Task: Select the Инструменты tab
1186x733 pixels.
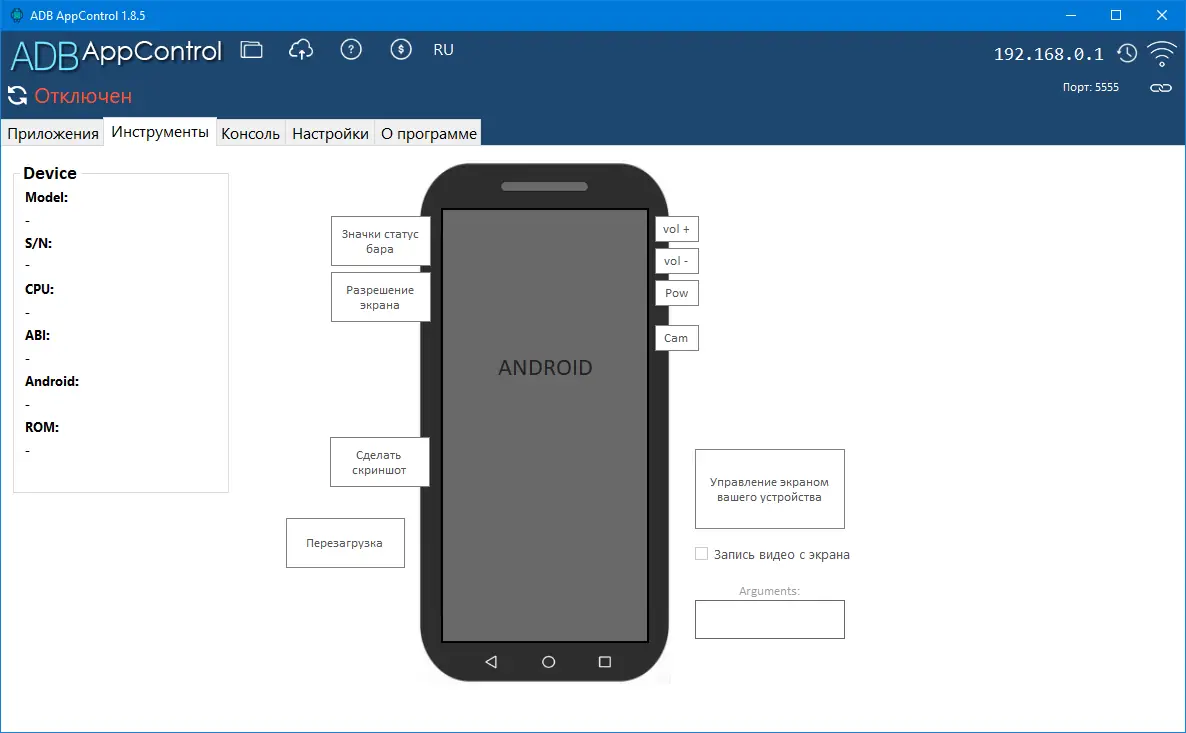Action: coord(160,132)
